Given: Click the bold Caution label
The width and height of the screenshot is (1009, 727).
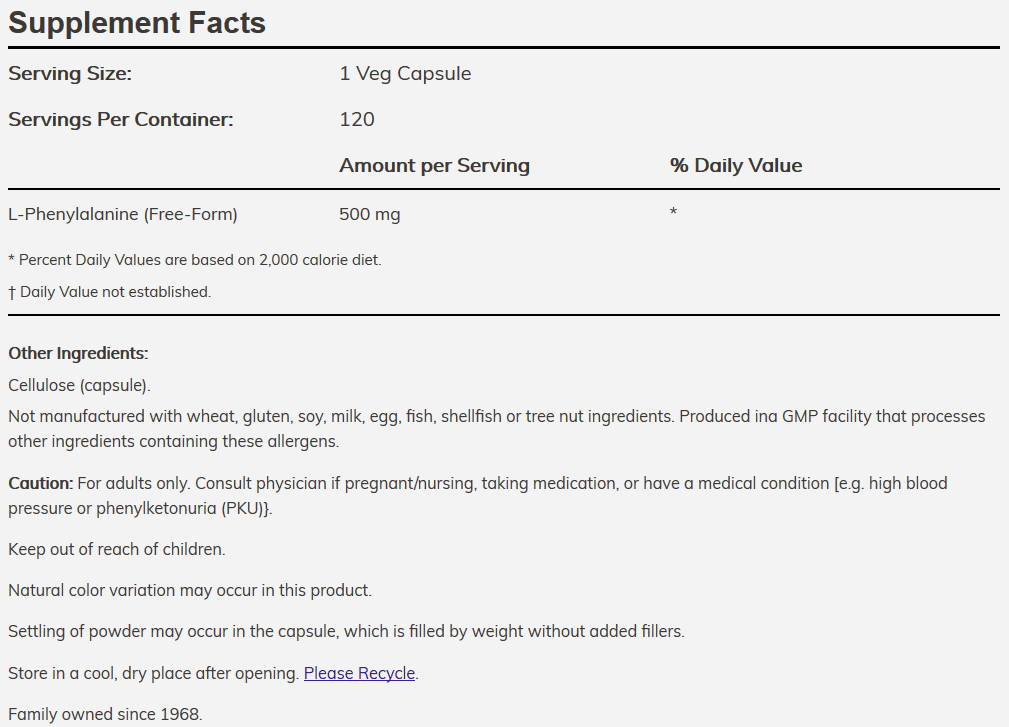Looking at the screenshot, I should [41, 483].
